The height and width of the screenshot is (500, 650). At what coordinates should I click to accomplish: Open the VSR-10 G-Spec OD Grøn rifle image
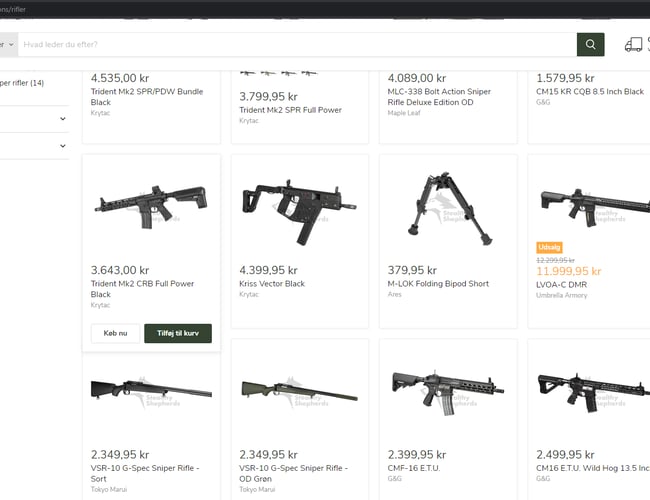[299, 391]
